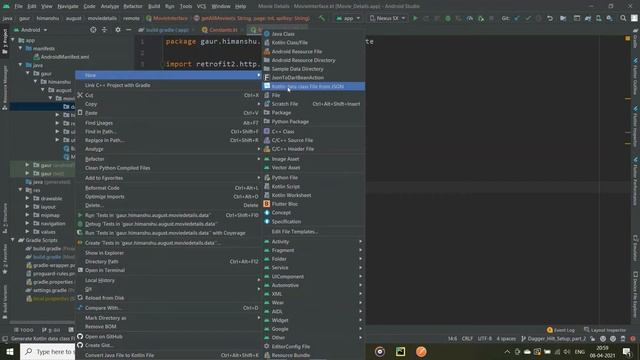Toggle the TODO tool window button
Screen dimensions: 640x360
click(x=24, y=330)
